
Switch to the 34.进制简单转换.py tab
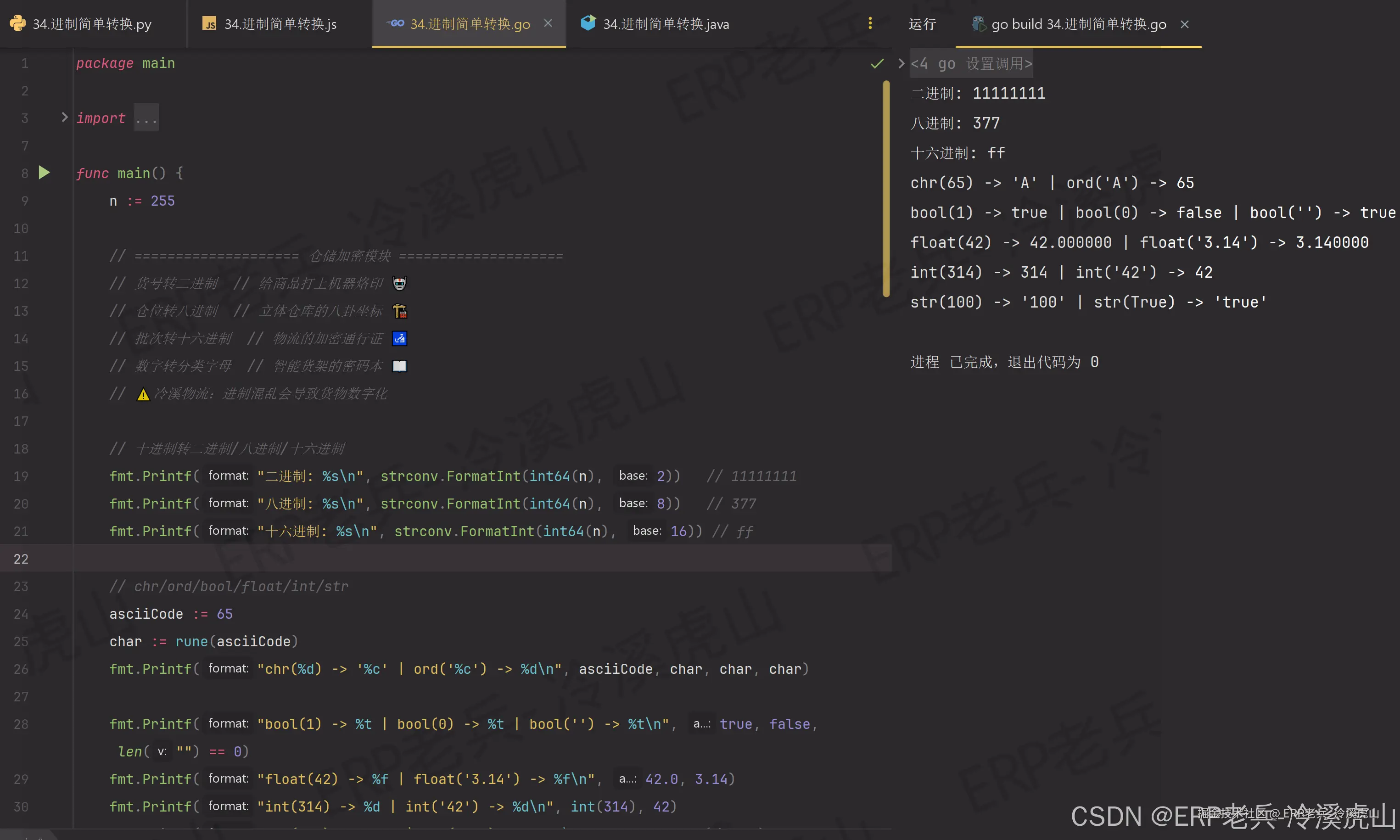point(92,24)
